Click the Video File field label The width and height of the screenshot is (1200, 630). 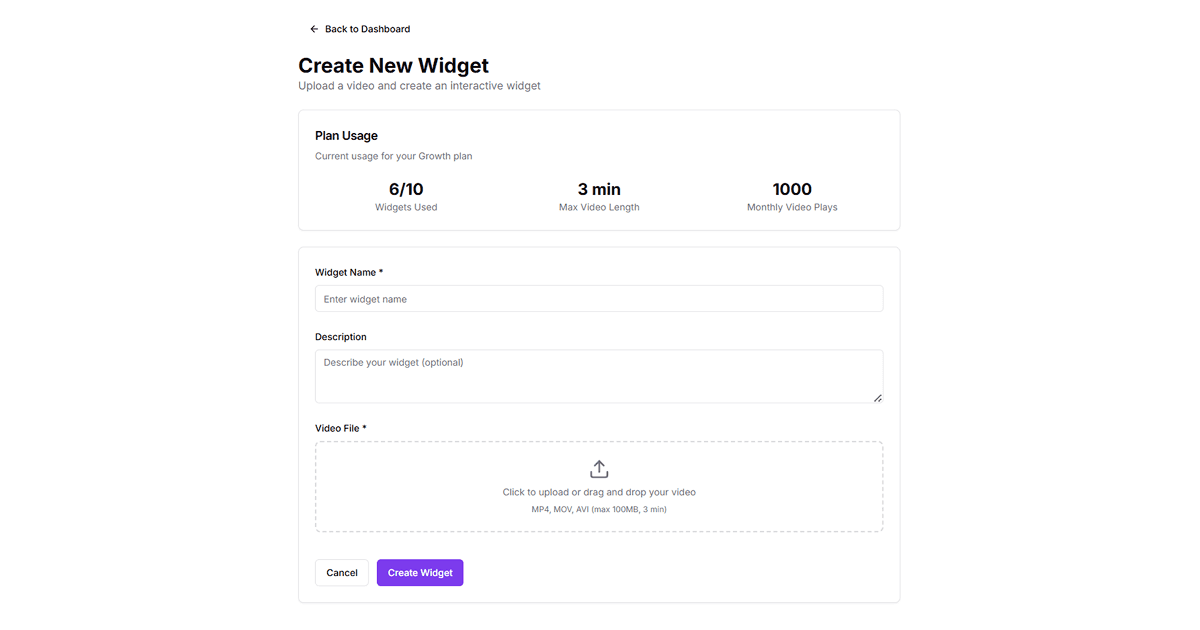point(341,428)
